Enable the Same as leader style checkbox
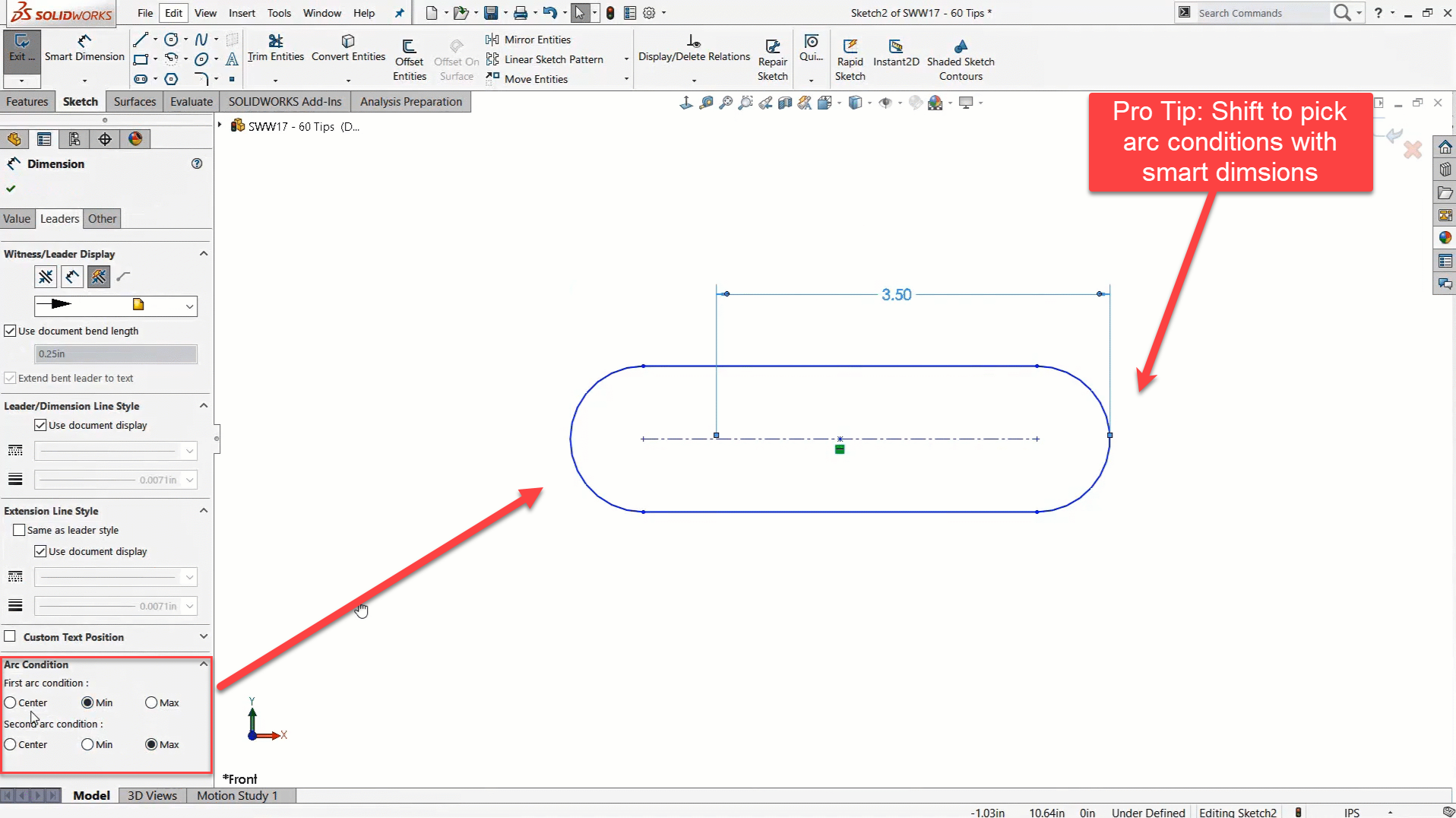This screenshot has height=818, width=1456. click(x=20, y=530)
